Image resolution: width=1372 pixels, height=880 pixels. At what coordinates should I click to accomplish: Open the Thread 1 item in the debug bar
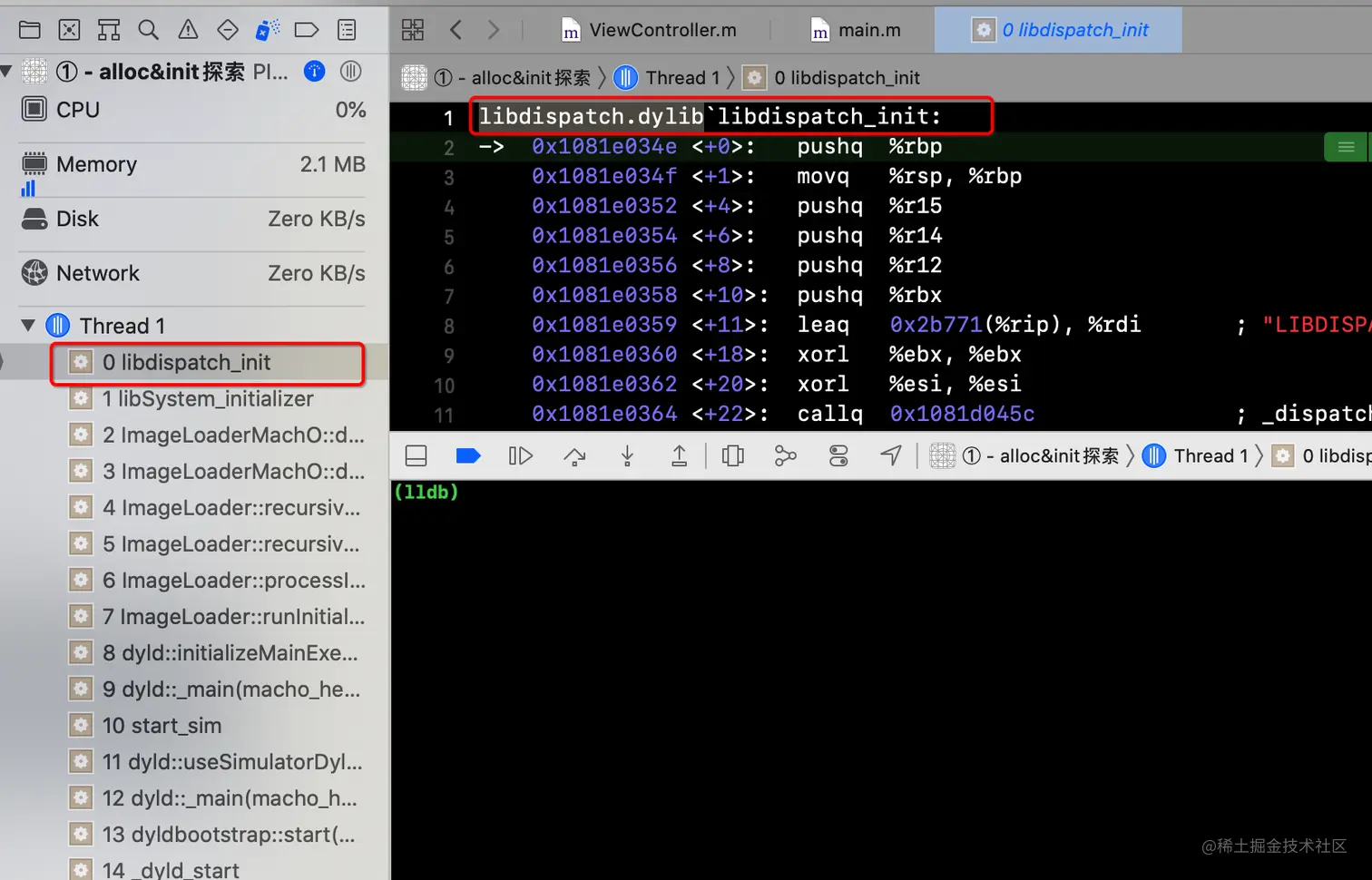[x=1195, y=455]
